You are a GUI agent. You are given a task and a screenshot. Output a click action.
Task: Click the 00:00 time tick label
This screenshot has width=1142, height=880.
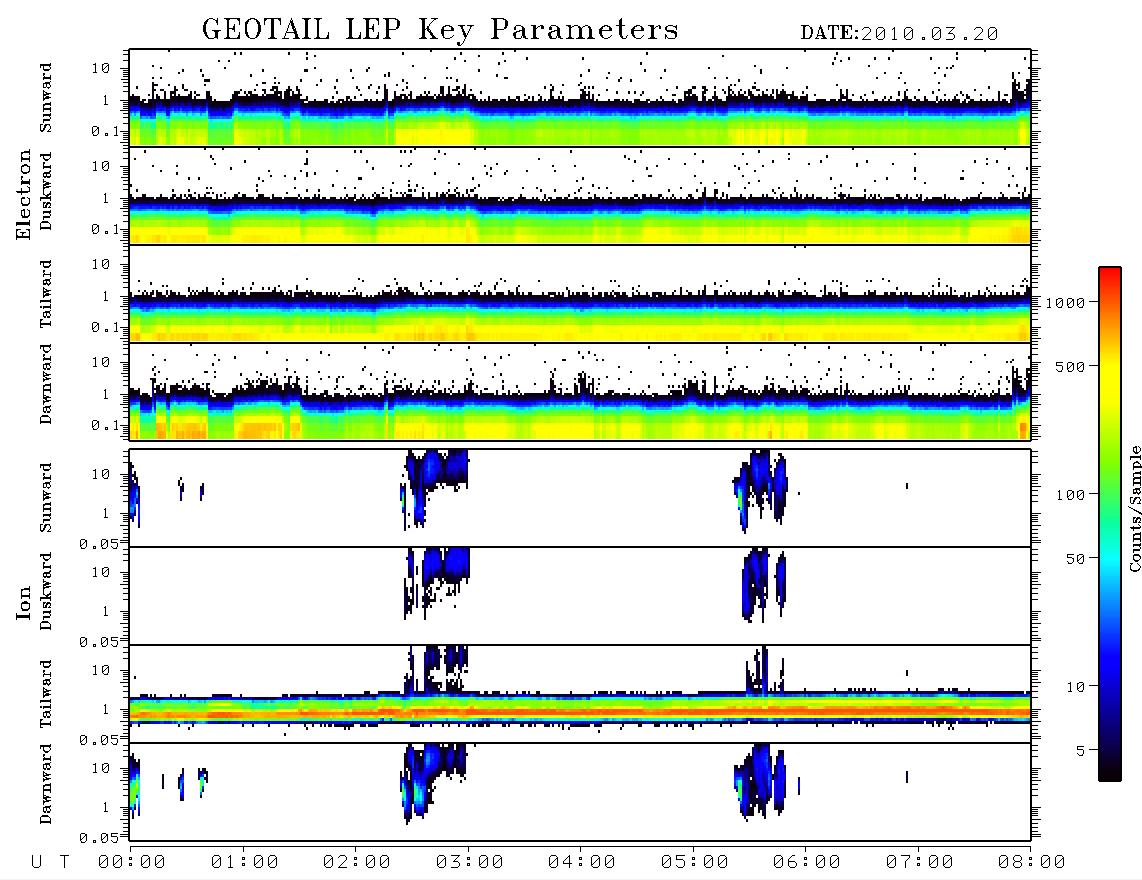pyautogui.click(x=132, y=862)
